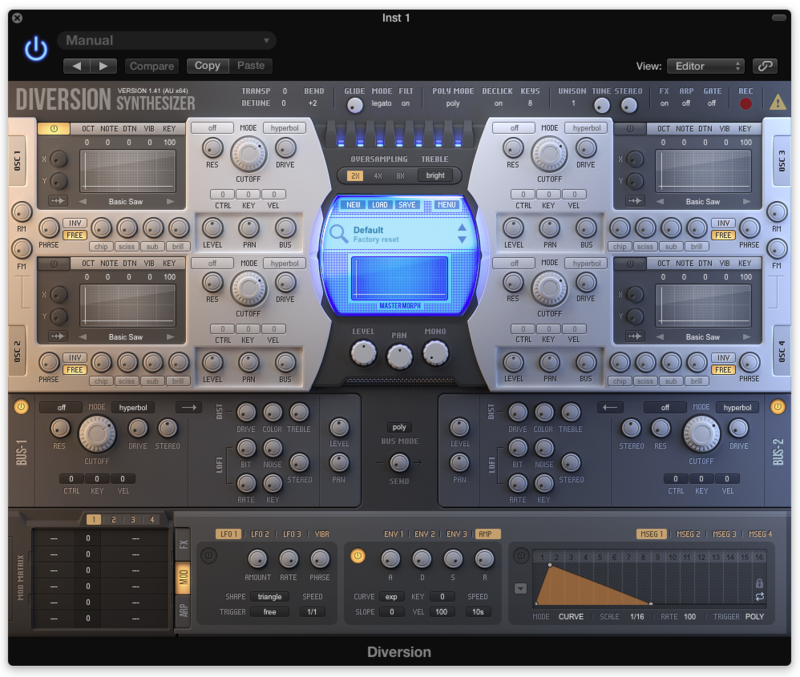This screenshot has width=800, height=677.
Task: Toggle OSC 2 power button
Action: click(x=54, y=263)
